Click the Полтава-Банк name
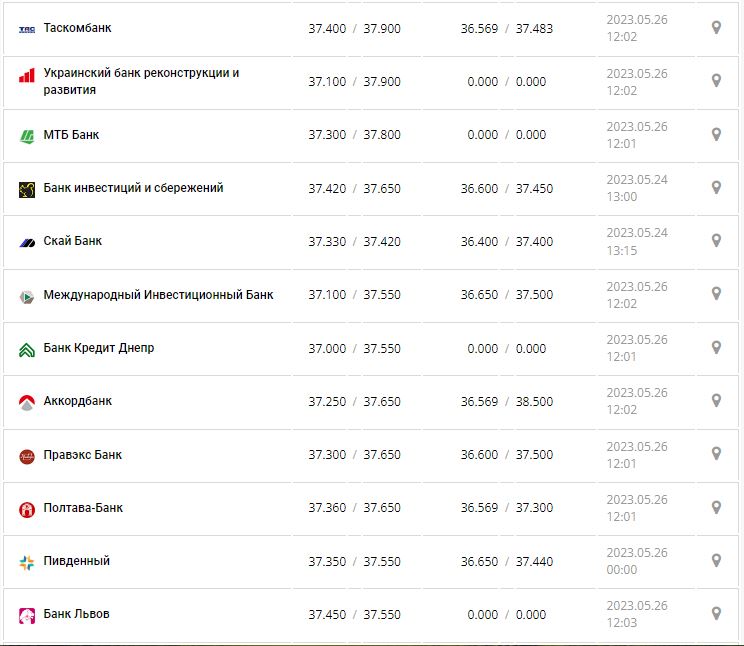 [x=84, y=508]
